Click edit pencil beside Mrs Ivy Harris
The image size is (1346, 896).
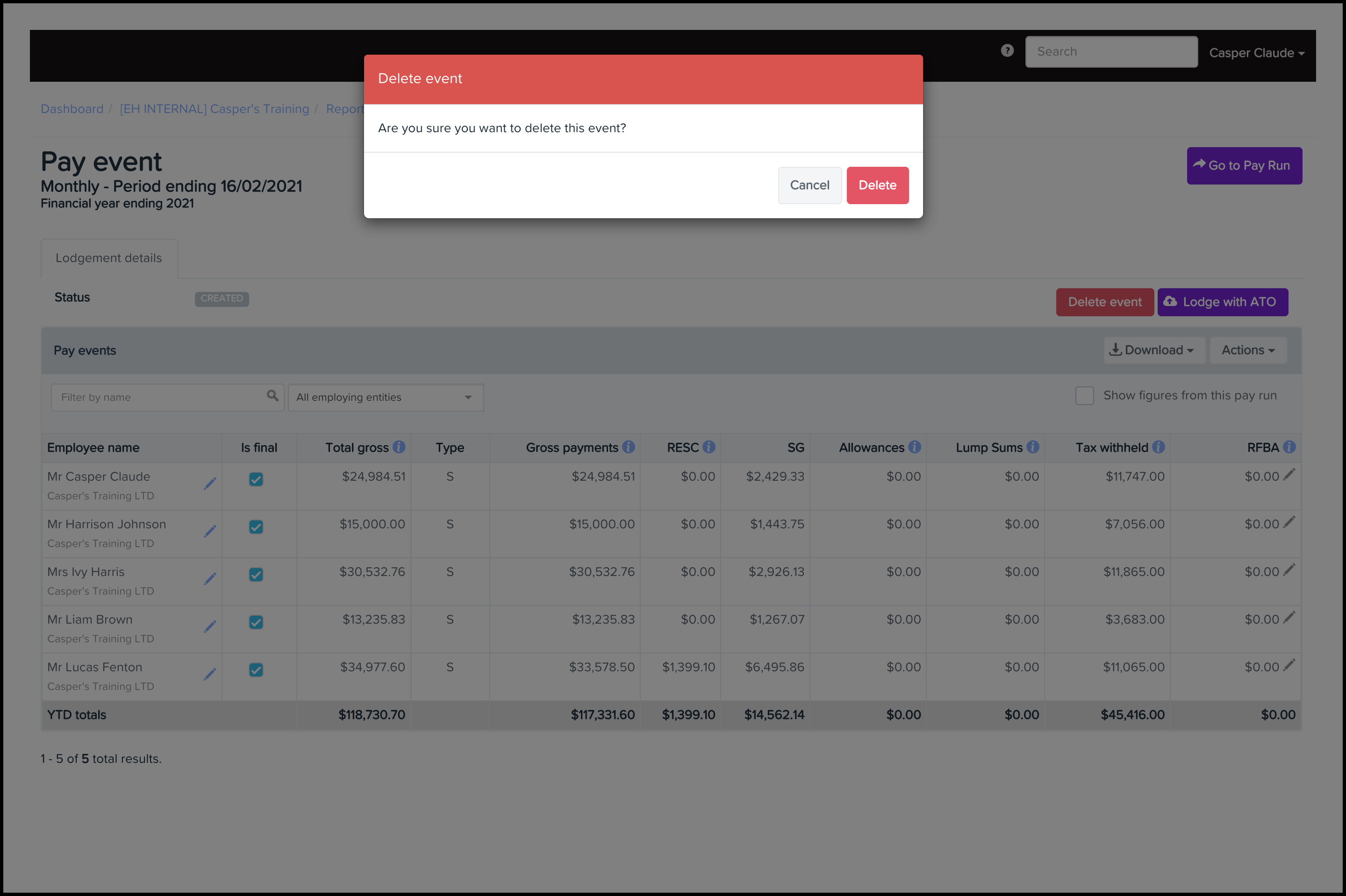[210, 579]
